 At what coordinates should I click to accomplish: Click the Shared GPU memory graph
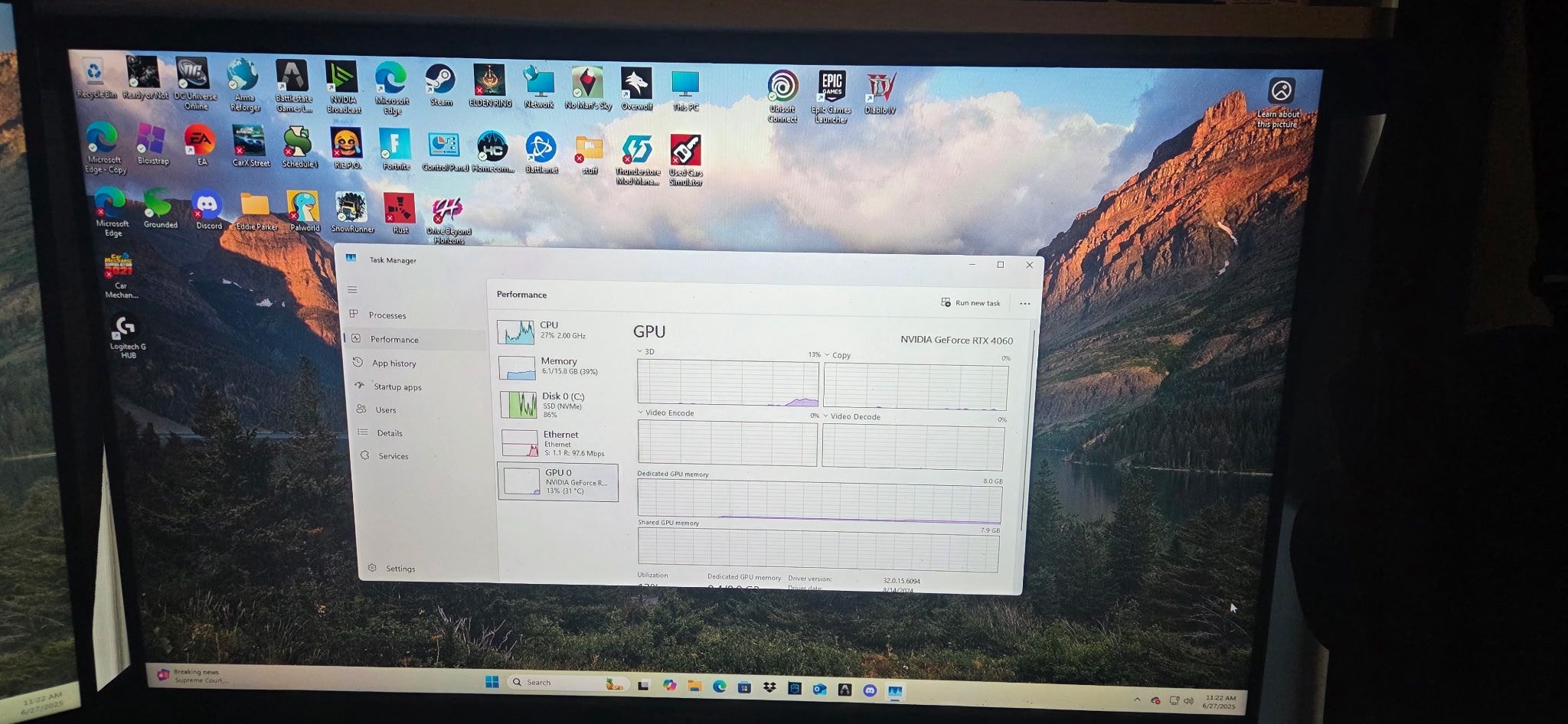tap(818, 550)
